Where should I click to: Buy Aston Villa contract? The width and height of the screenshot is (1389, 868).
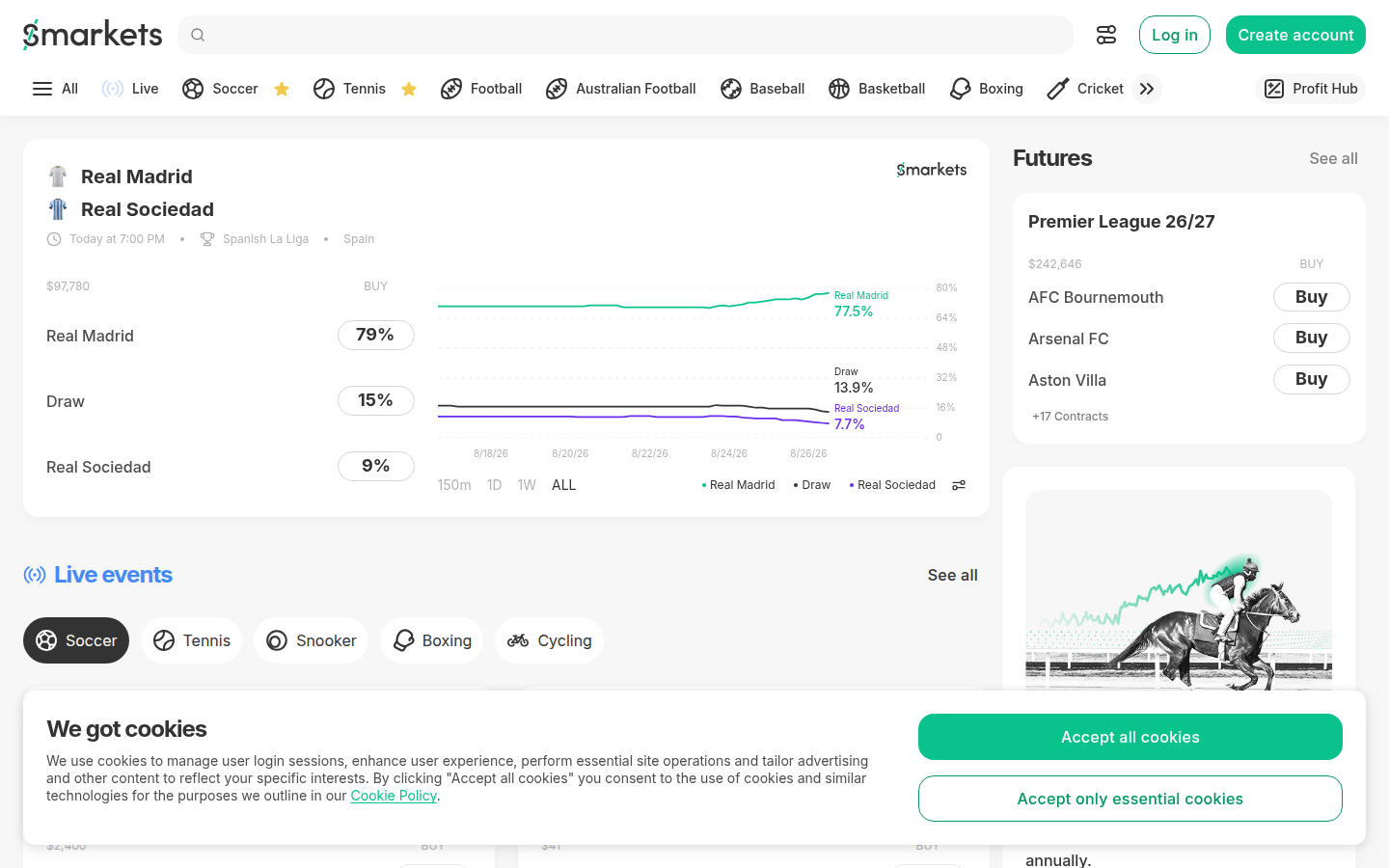point(1312,379)
